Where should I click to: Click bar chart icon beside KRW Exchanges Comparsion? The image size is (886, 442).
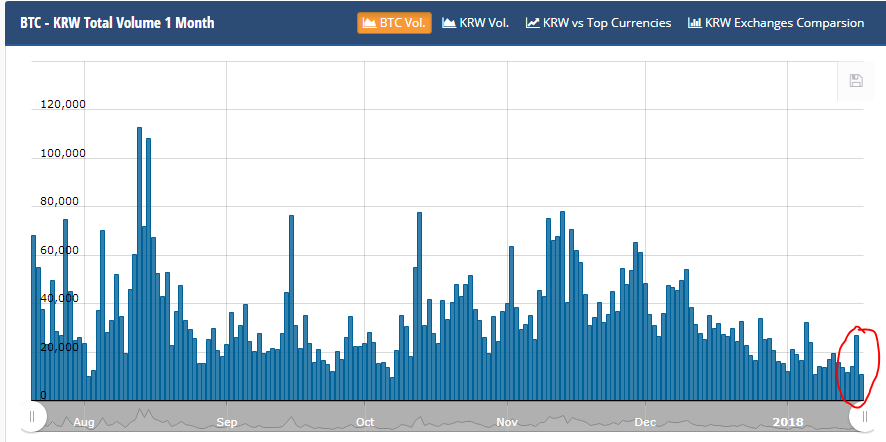point(695,23)
